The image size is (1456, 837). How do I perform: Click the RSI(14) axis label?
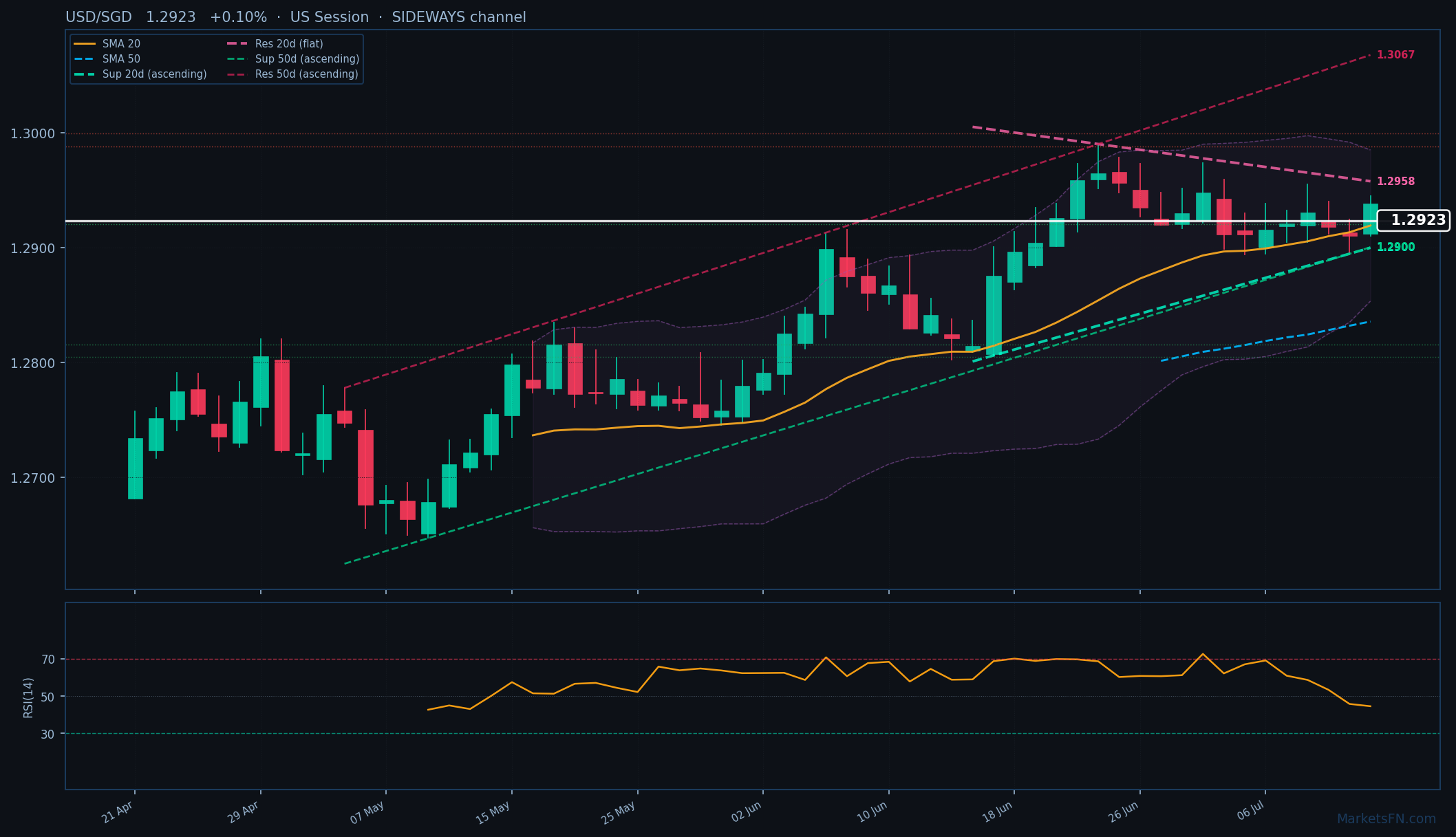28,697
